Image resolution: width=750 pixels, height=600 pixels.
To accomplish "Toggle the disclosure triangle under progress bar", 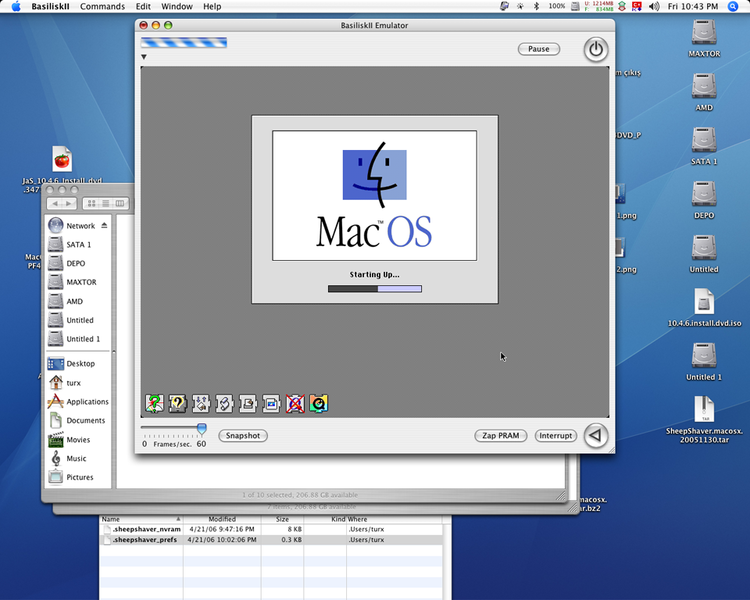I will pos(143,57).
